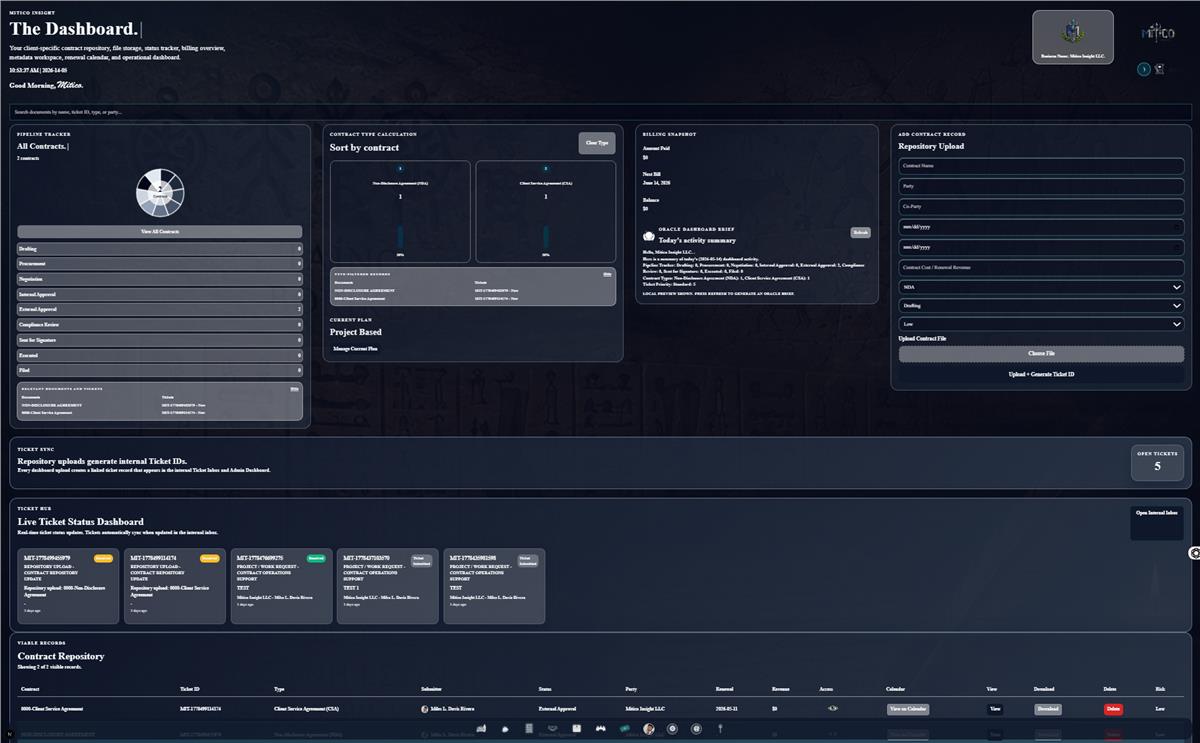Viewport: 1200px width, 743px height.
Task: Click the round arrow icon under Mitico logo
Action: 1144,69
